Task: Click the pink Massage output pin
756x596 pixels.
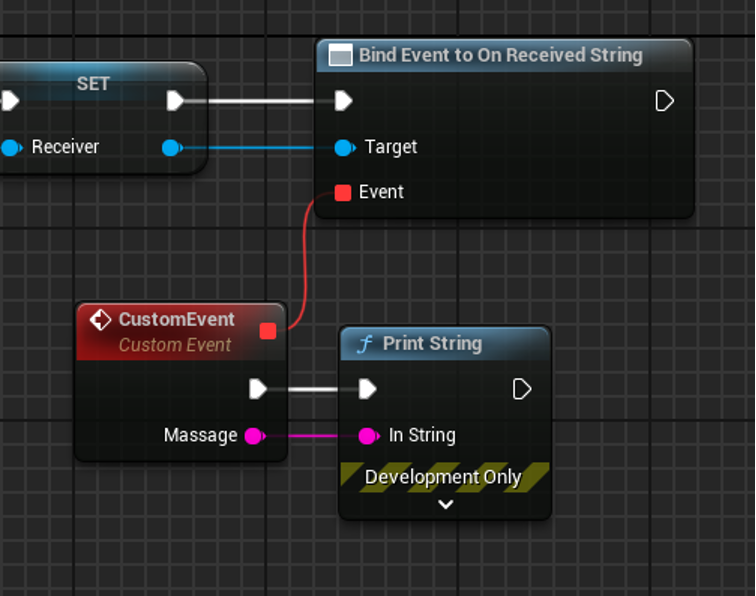Action: (x=254, y=436)
